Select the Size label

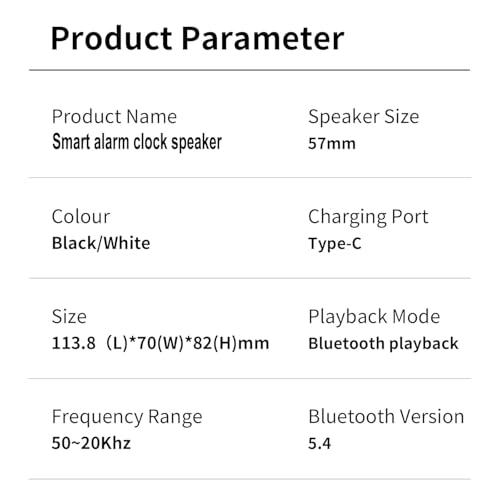(x=69, y=317)
